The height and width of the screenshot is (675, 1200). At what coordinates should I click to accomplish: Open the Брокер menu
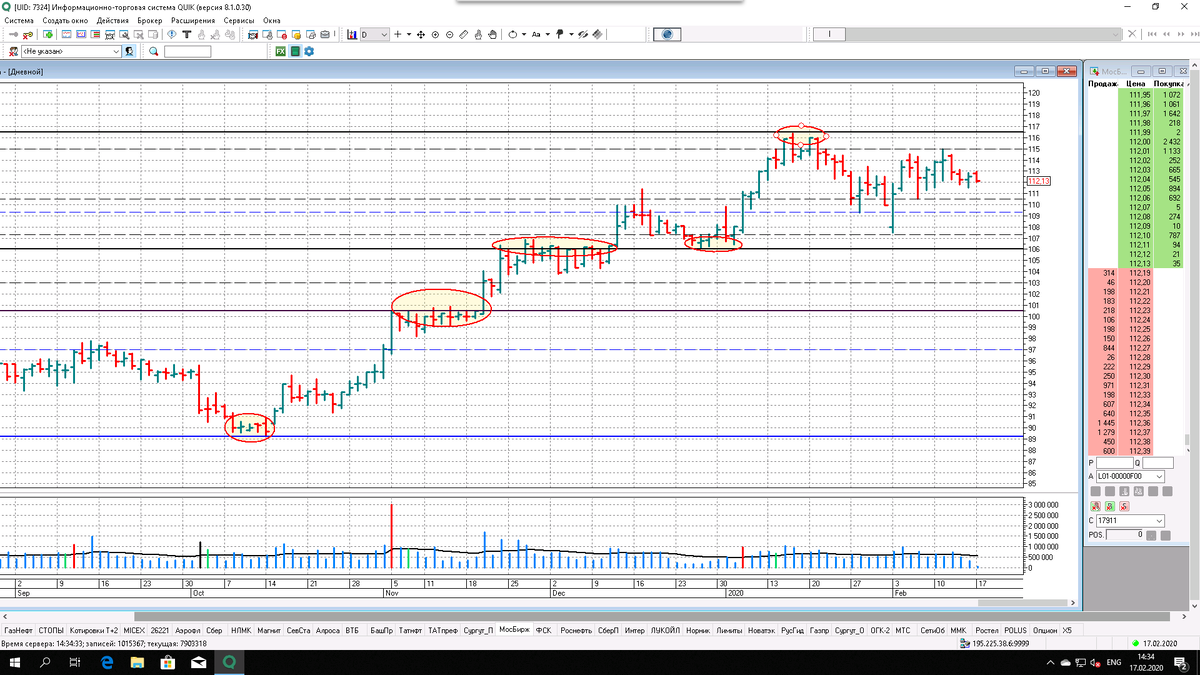click(x=150, y=20)
